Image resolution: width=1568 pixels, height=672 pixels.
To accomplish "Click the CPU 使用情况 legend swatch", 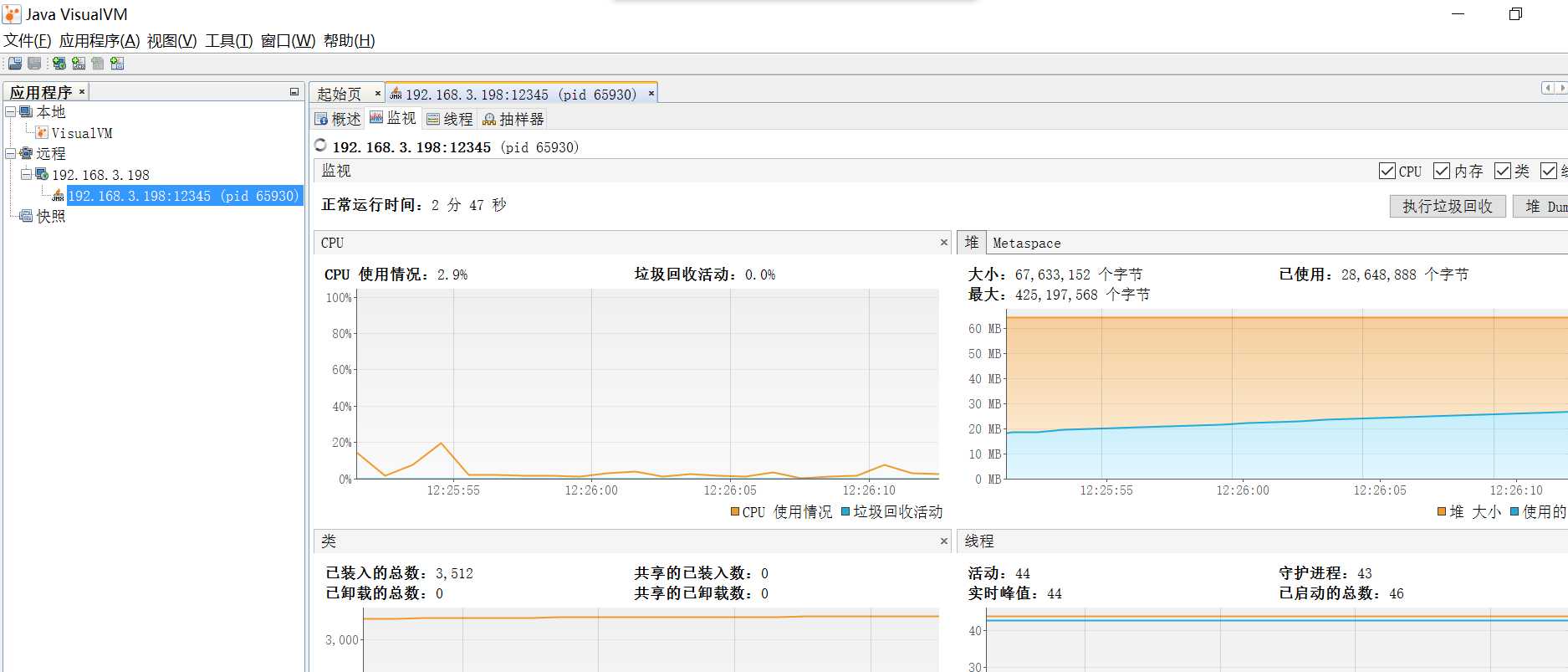I will (x=735, y=511).
